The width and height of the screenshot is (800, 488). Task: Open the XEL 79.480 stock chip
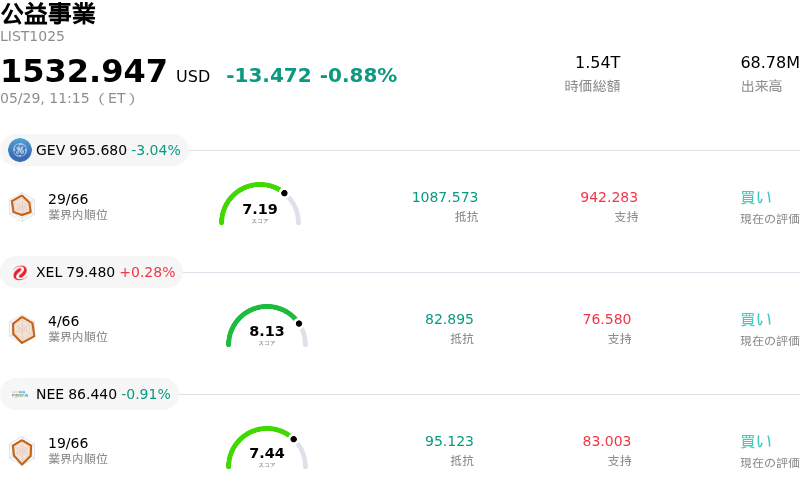91,272
